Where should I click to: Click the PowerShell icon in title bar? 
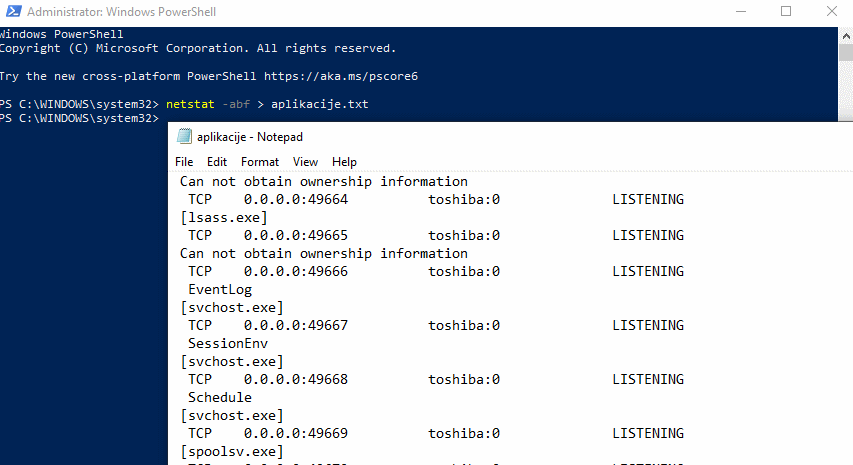coord(10,13)
